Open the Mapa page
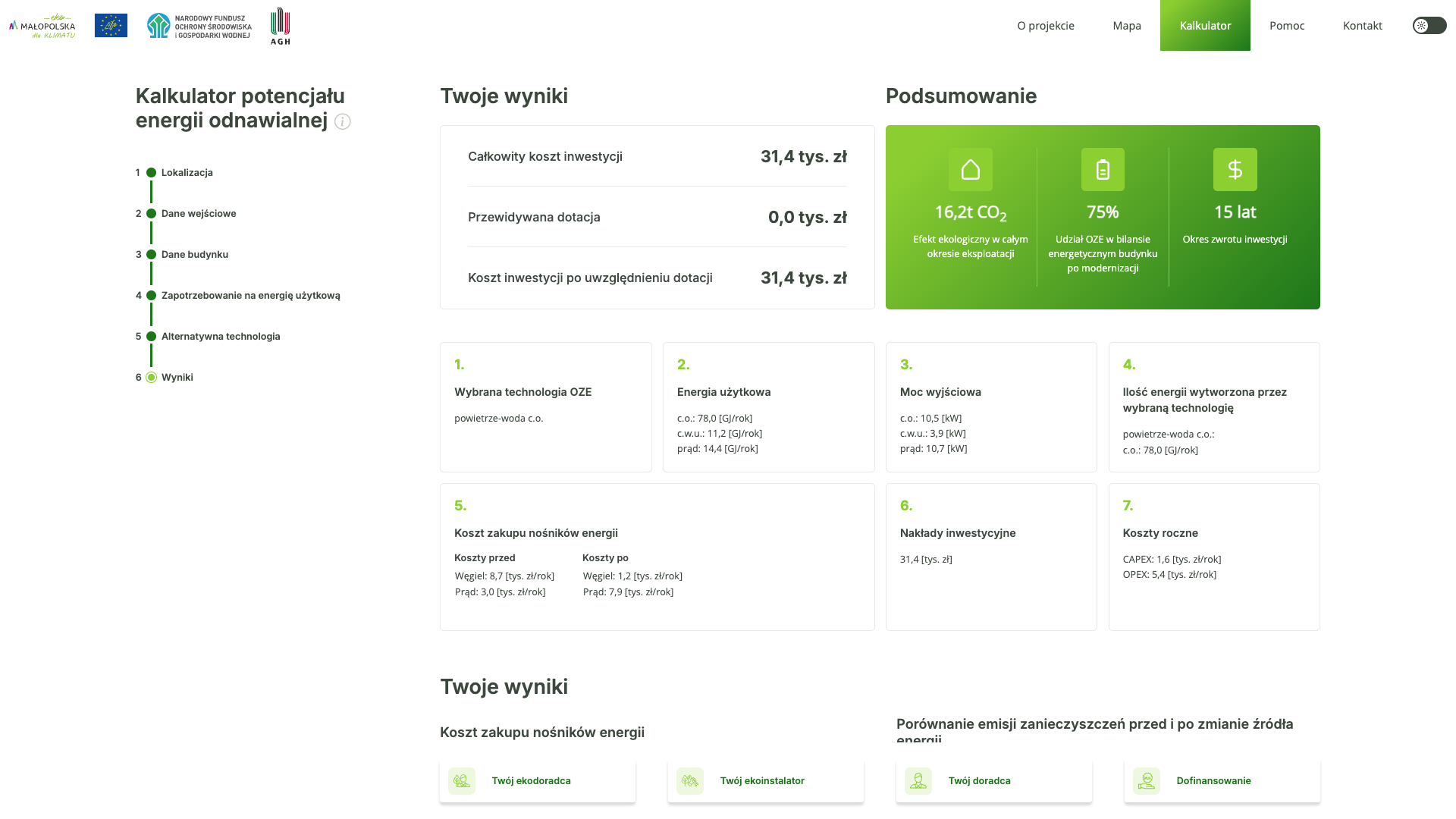This screenshot has height=819, width=1456. (x=1127, y=26)
